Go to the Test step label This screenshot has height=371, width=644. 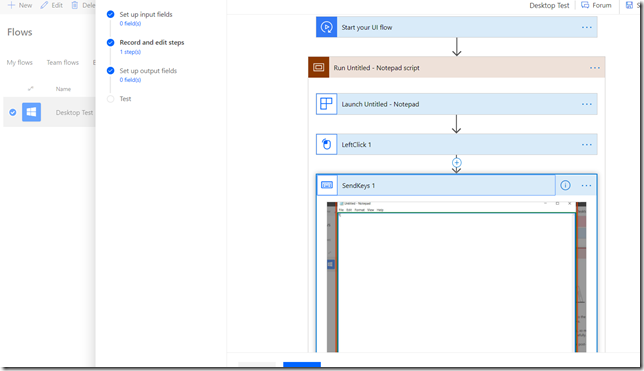point(125,99)
